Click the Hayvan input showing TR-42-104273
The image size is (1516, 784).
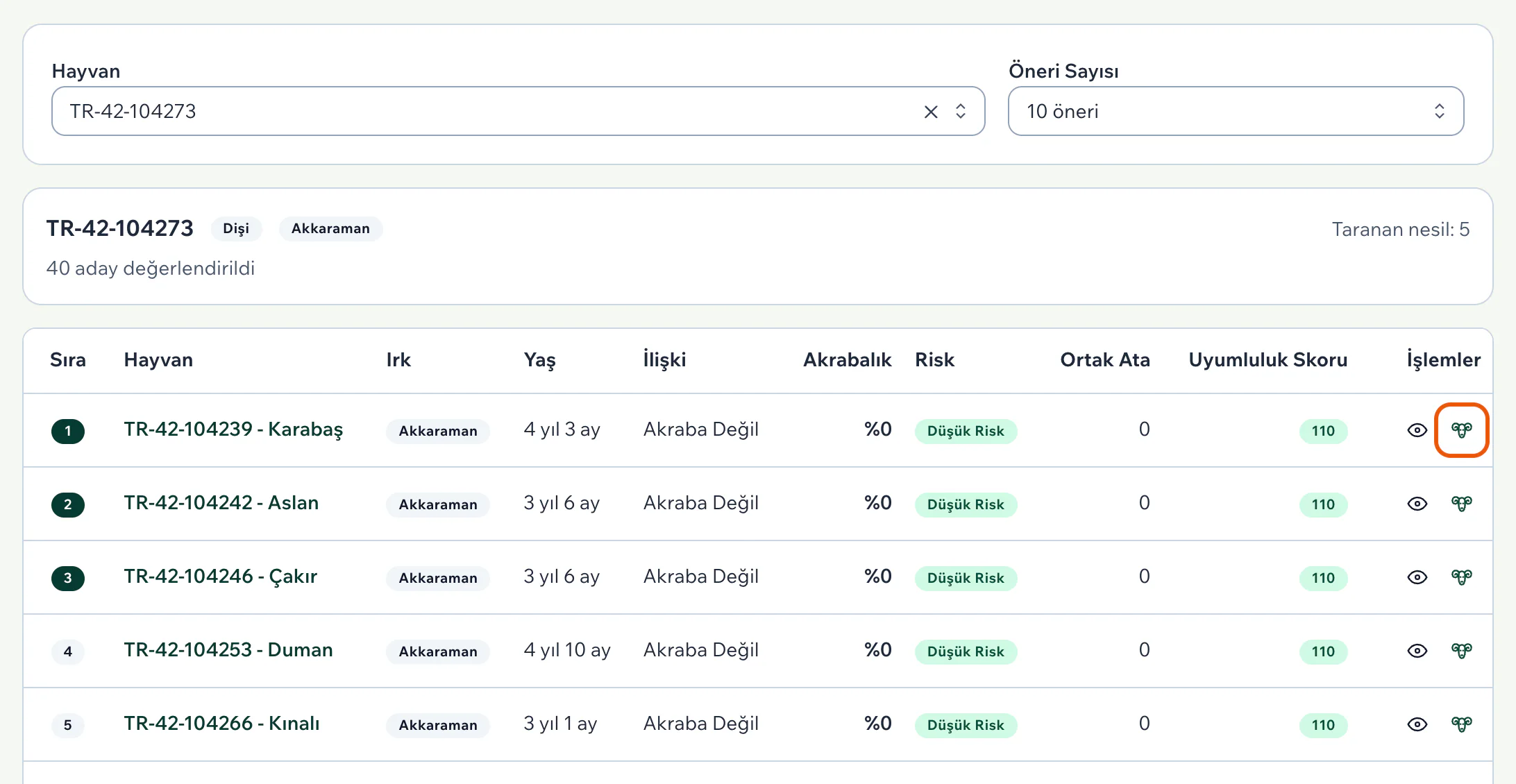coord(518,111)
